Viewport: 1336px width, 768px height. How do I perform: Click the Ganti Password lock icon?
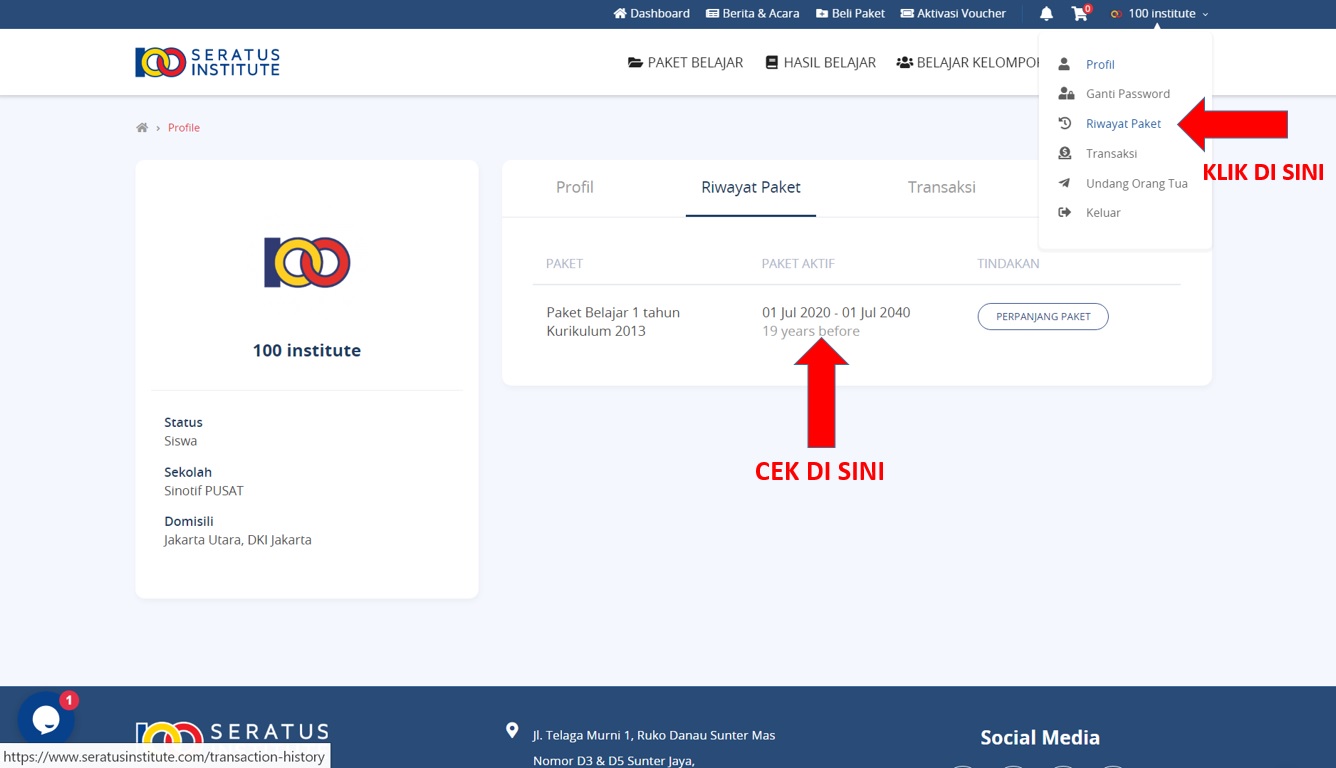[x=1066, y=94]
